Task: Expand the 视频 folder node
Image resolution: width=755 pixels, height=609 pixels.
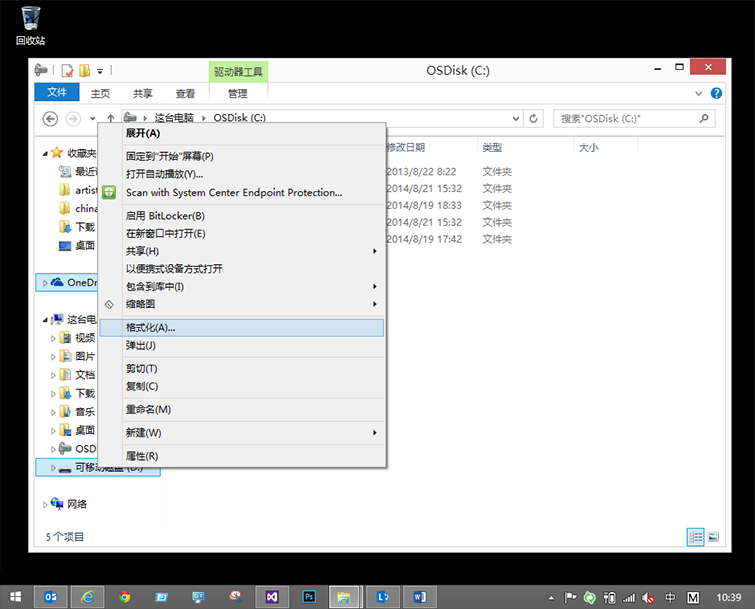Action: tap(53, 338)
